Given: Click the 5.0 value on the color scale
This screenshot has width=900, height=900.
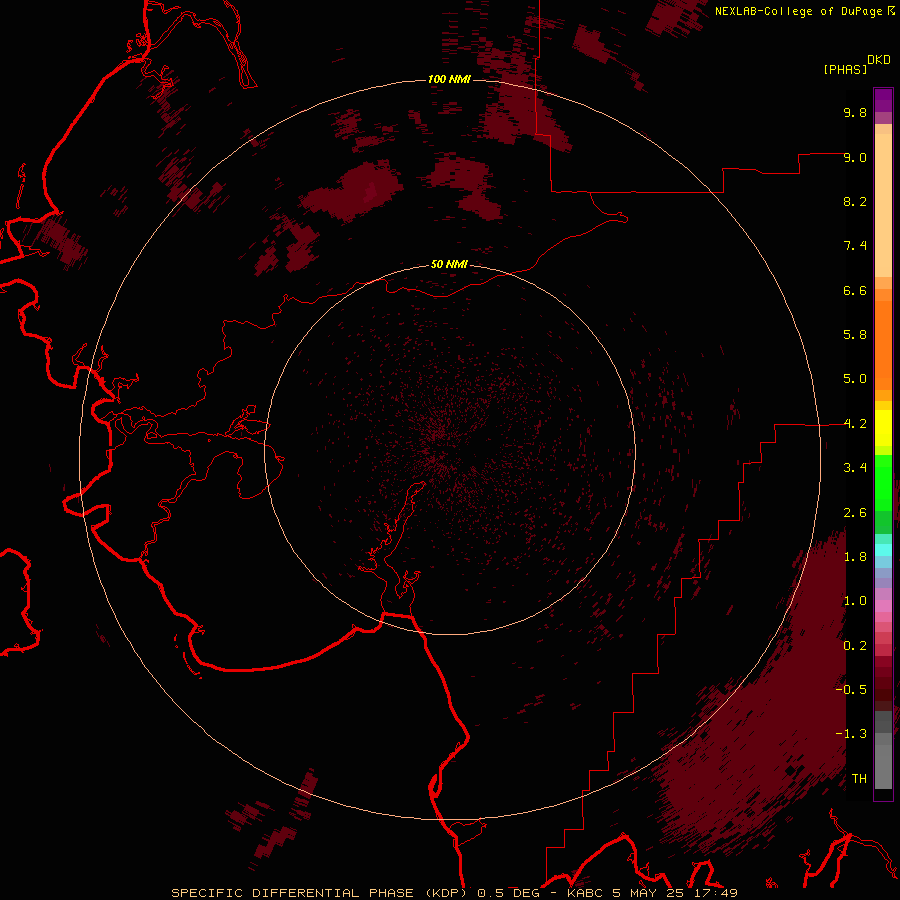Looking at the screenshot, I should coord(855,379).
